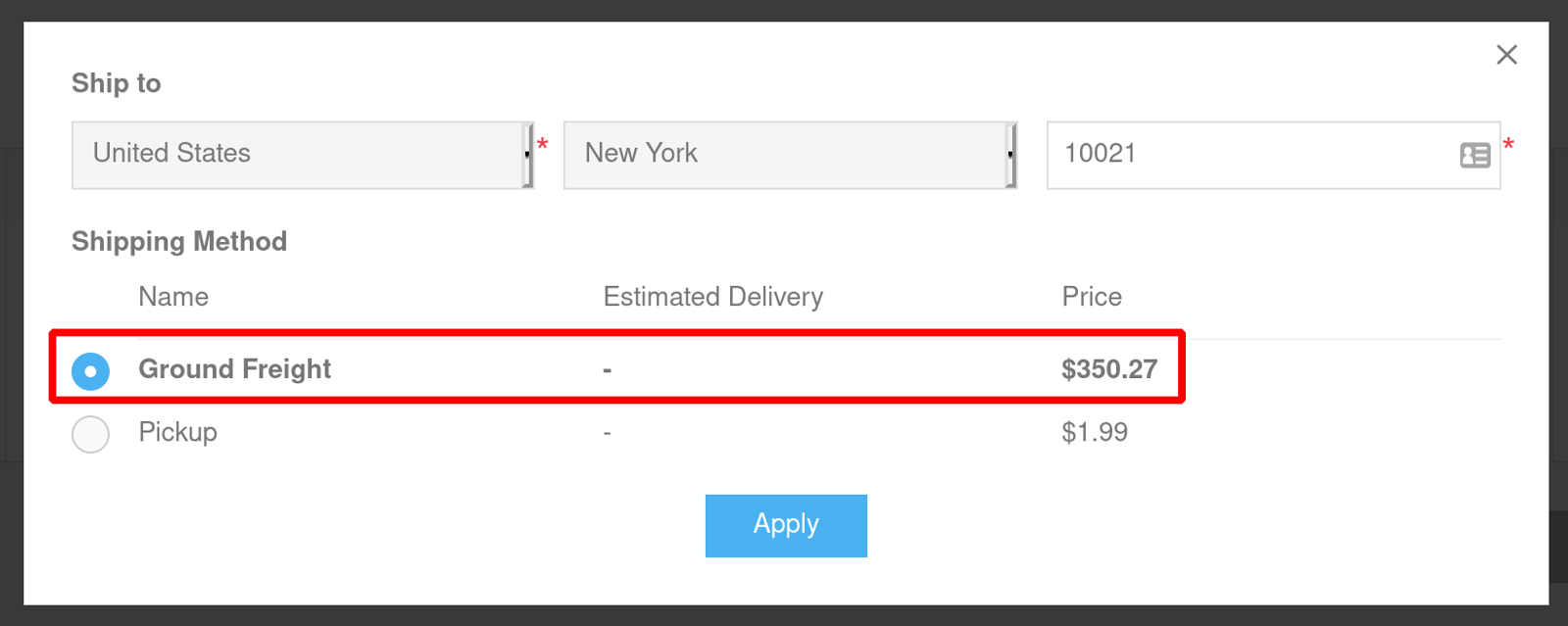1568x626 pixels.
Task: Click the Ground Freight method label
Action: 234,369
